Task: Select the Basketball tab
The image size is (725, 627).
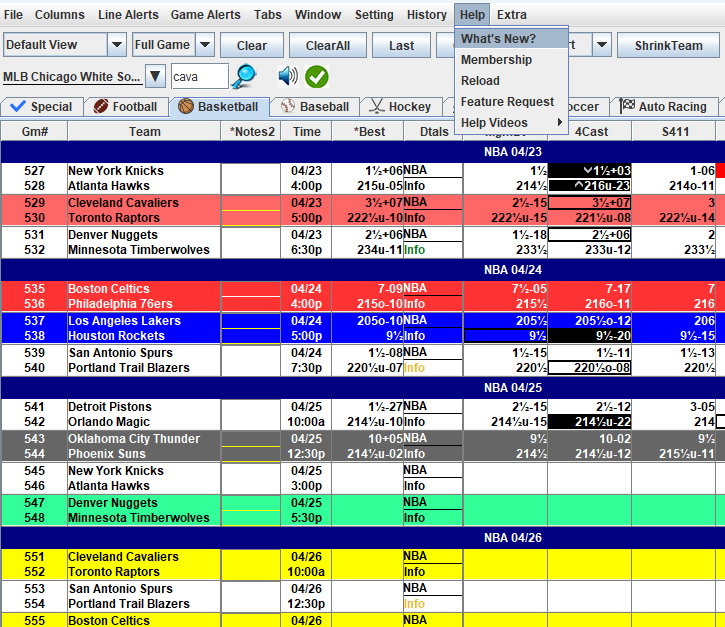Action: (x=219, y=107)
